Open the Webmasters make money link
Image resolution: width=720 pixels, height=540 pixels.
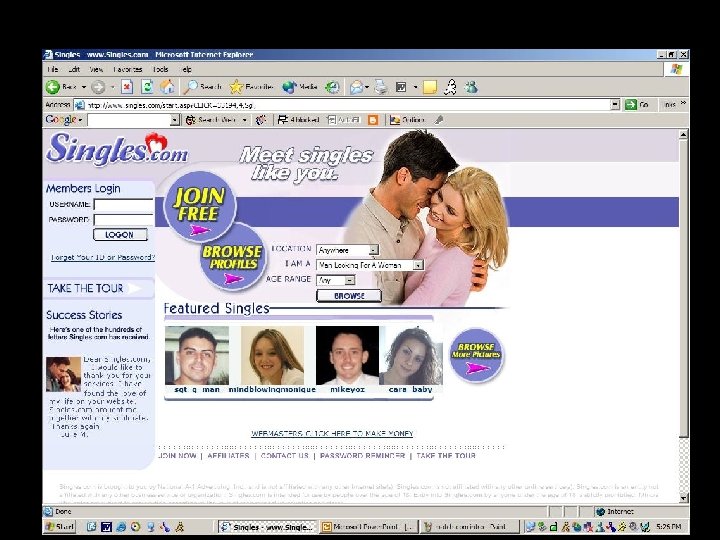point(332,433)
